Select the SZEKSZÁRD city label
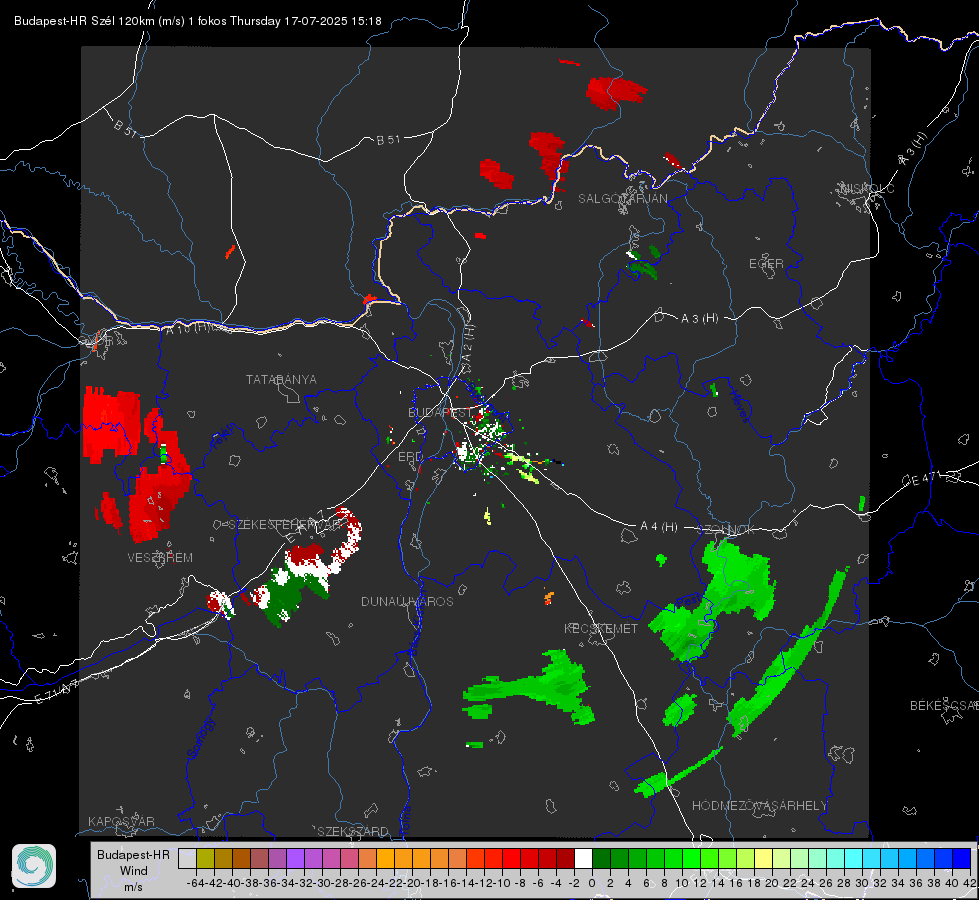979x900 pixels. (x=353, y=831)
